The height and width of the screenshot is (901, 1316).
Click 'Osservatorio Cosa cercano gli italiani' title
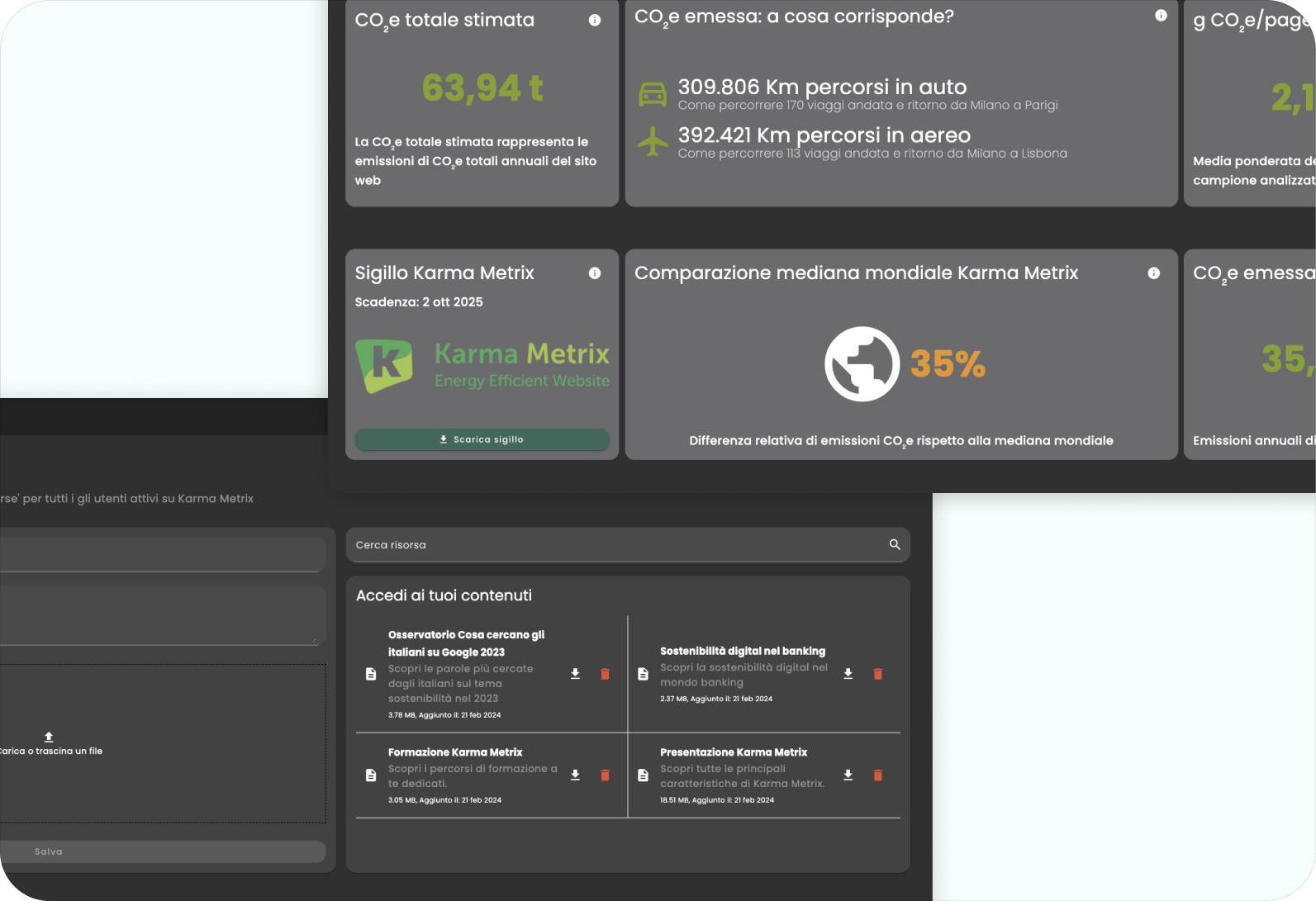(466, 643)
